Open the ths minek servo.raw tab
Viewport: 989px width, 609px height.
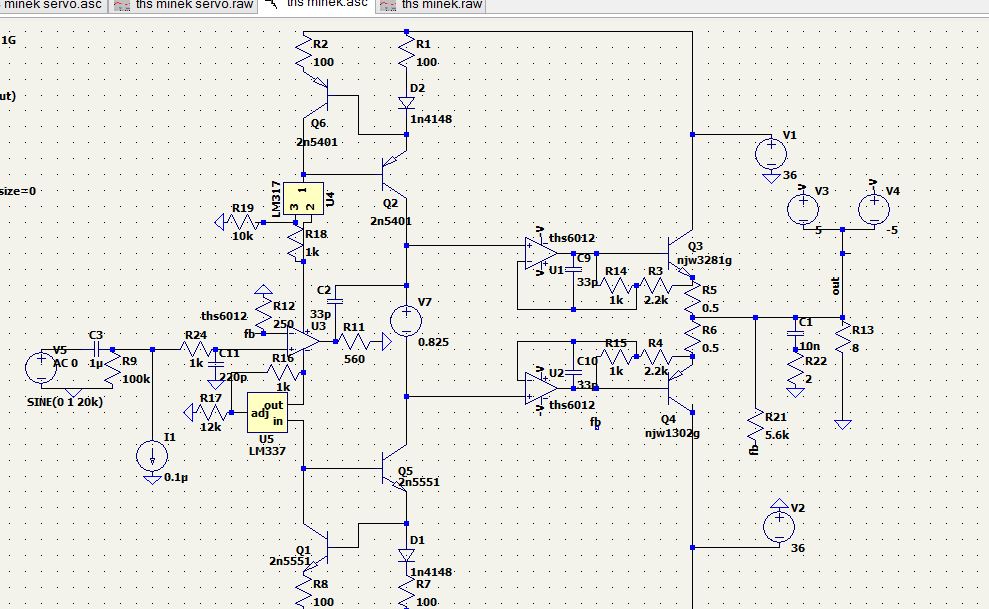click(185, 5)
